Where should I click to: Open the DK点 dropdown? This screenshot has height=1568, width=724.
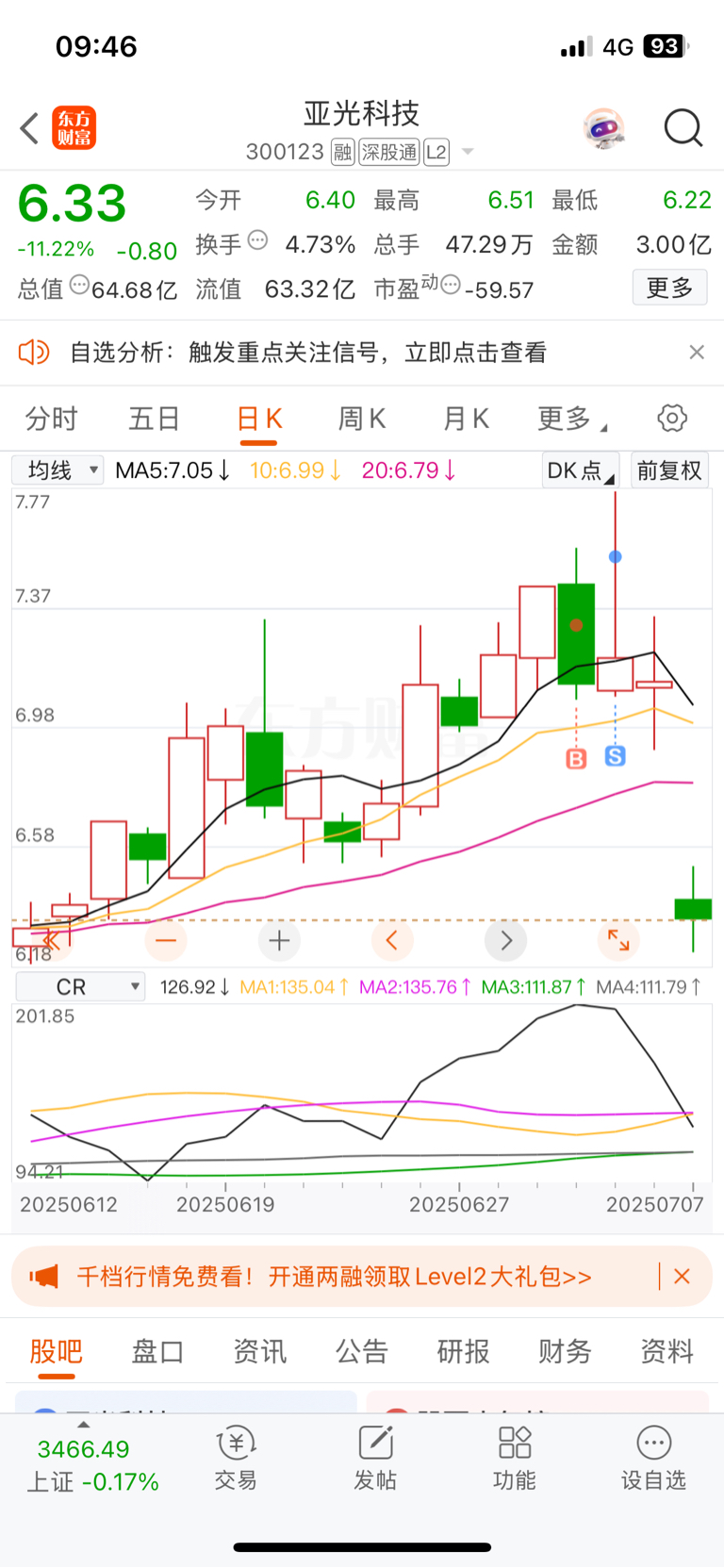[x=580, y=470]
